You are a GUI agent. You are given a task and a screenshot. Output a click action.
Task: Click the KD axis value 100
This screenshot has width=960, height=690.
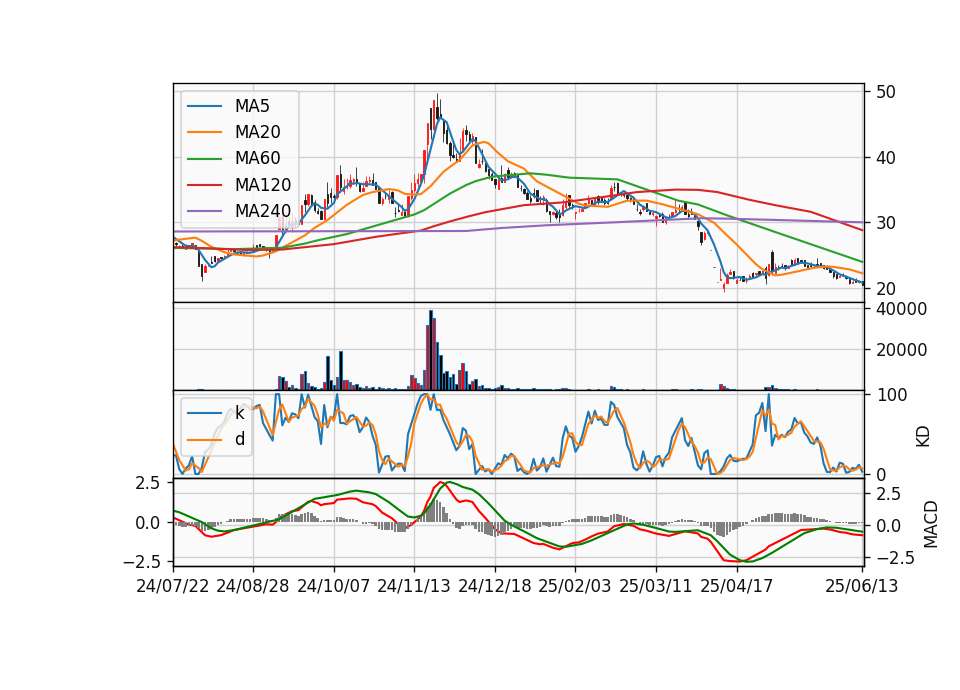pyautogui.click(x=891, y=395)
